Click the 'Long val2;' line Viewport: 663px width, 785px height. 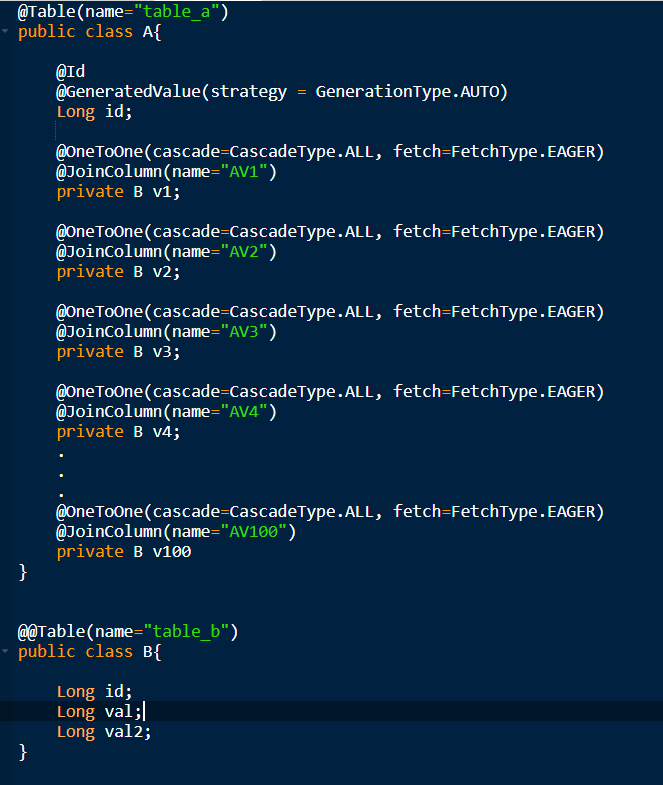pyautogui.click(x=104, y=732)
